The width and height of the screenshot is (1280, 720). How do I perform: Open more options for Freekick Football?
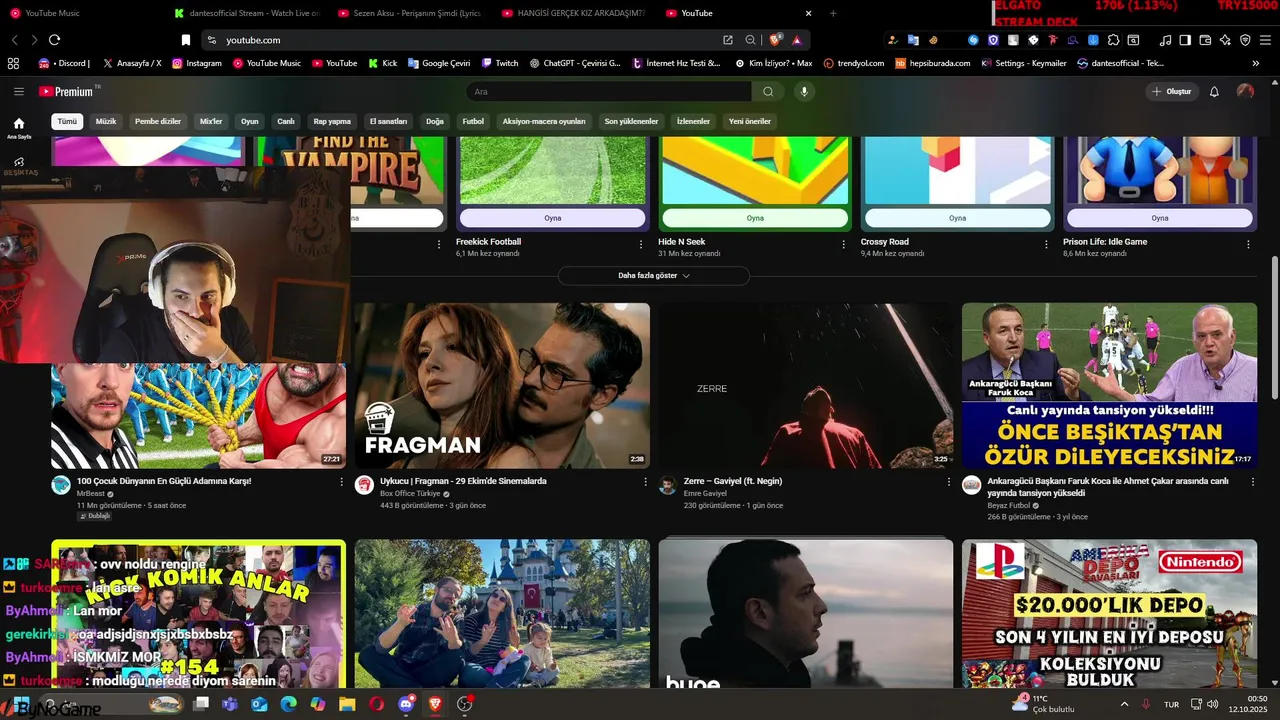[641, 244]
